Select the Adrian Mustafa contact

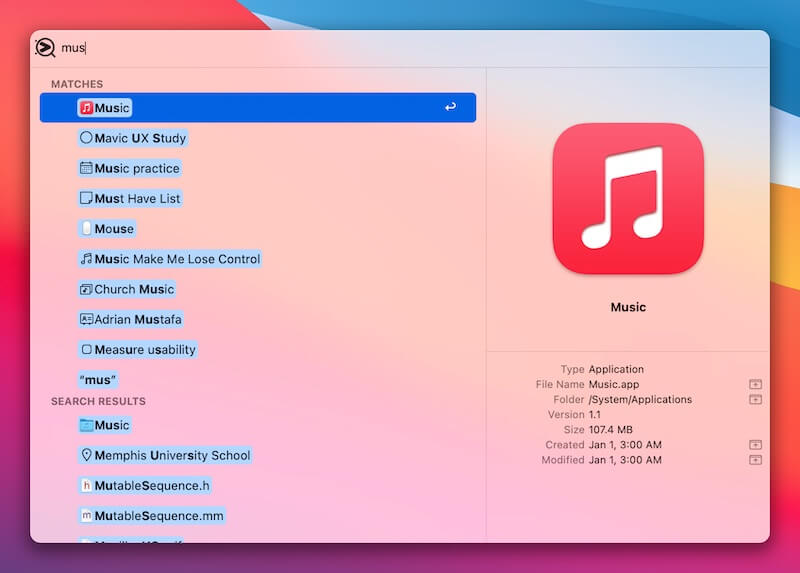click(131, 319)
